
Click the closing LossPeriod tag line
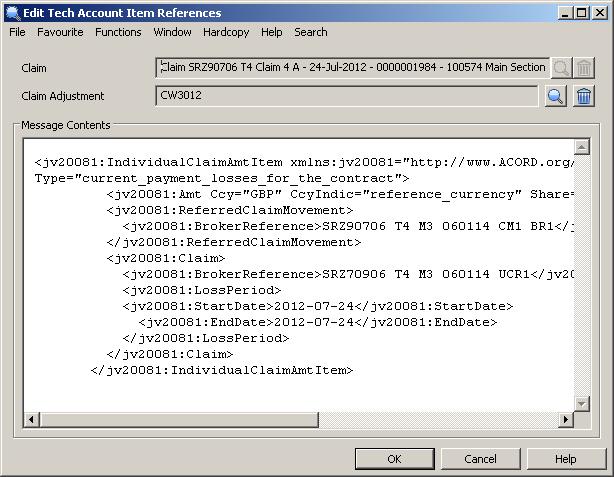tap(206, 338)
